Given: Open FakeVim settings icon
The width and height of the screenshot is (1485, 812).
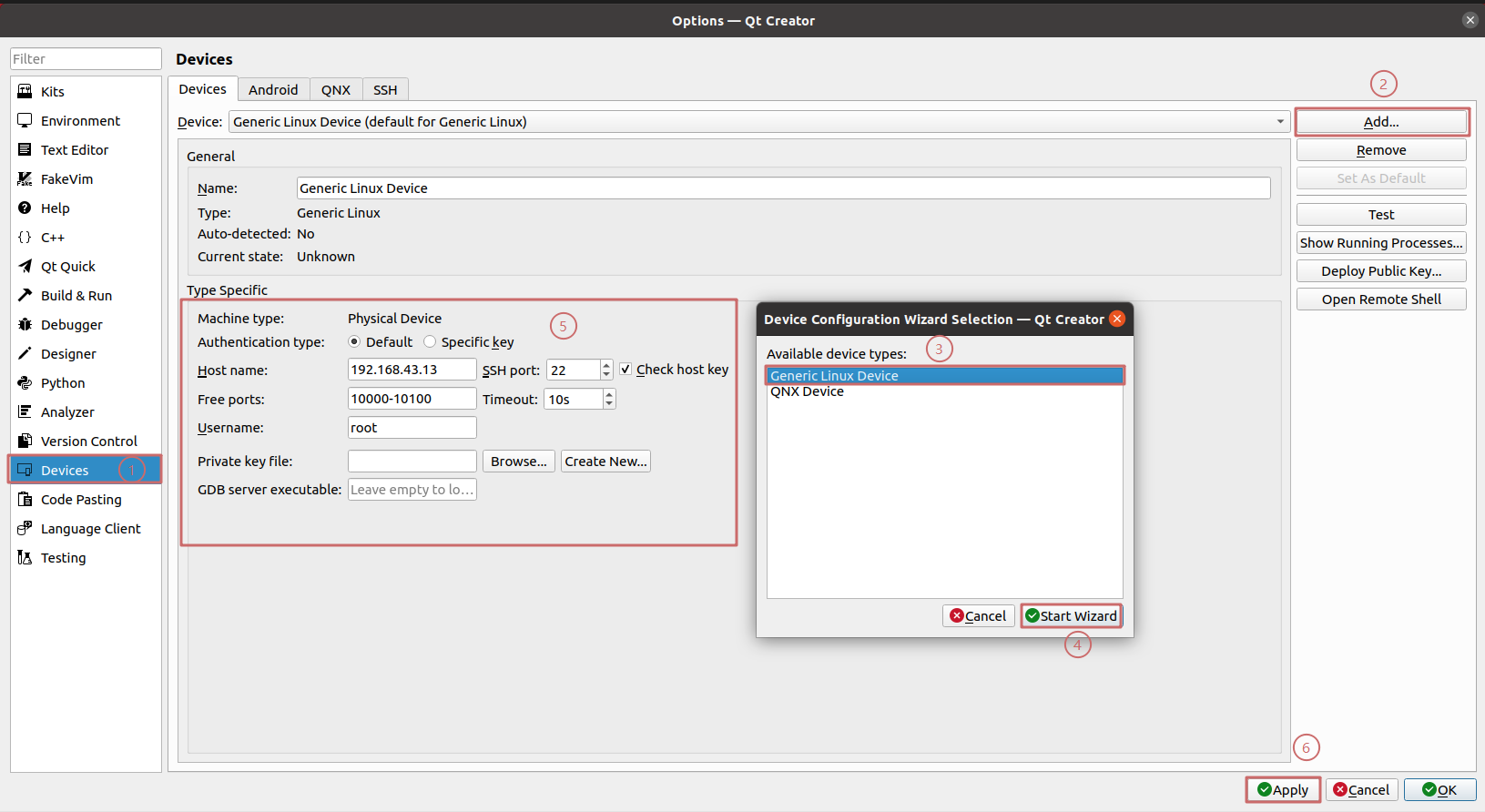Looking at the screenshot, I should tap(25, 178).
